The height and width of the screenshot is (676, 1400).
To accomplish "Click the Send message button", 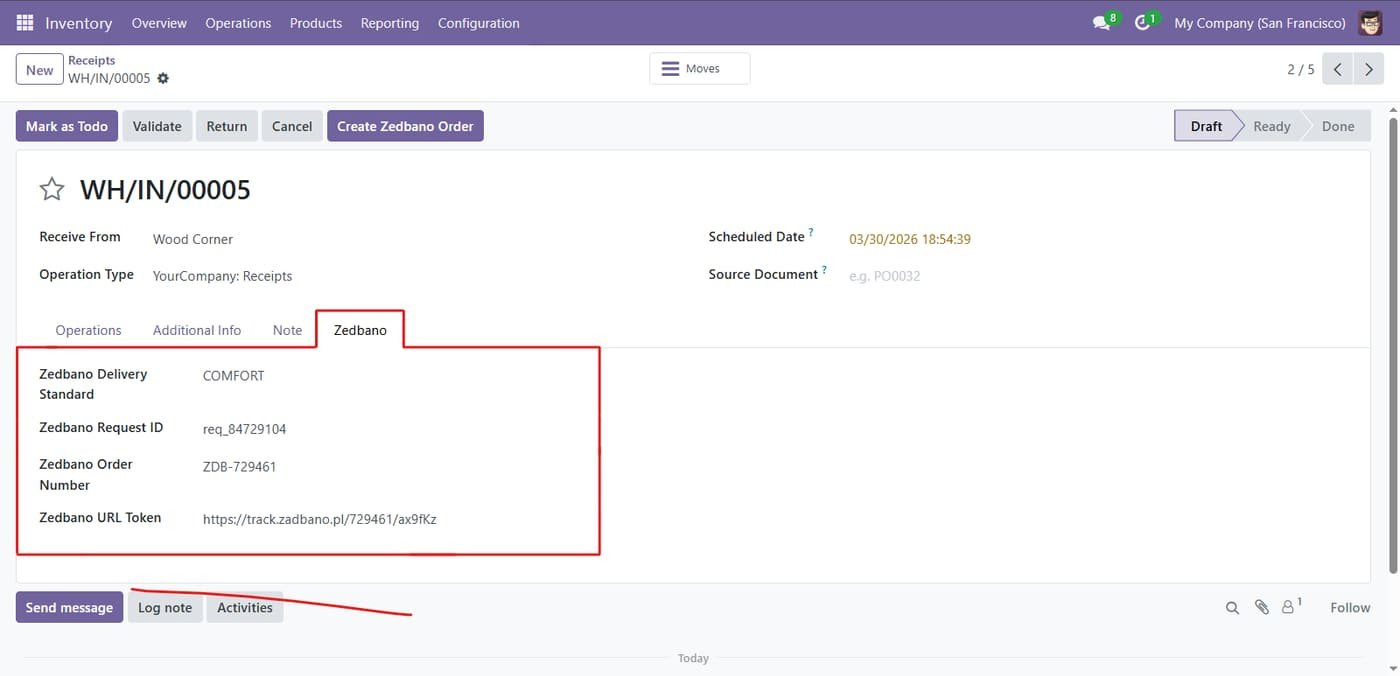I will click(x=69, y=607).
